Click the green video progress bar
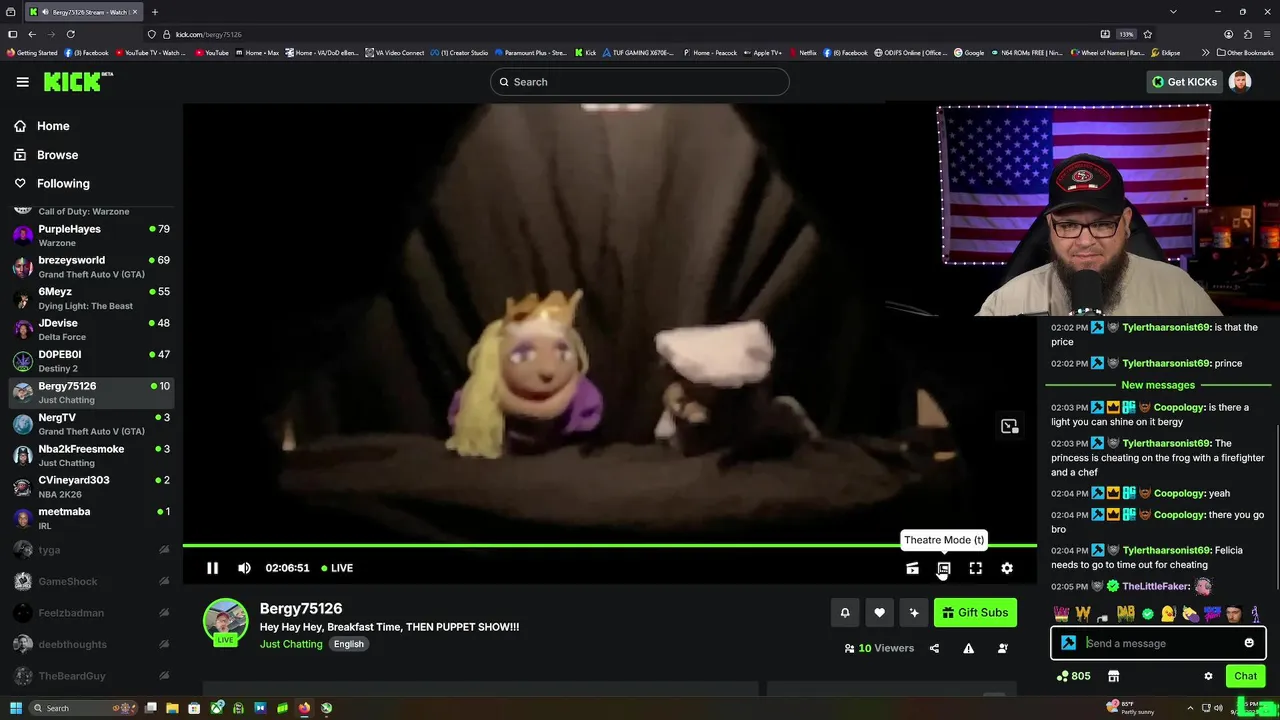 610,546
